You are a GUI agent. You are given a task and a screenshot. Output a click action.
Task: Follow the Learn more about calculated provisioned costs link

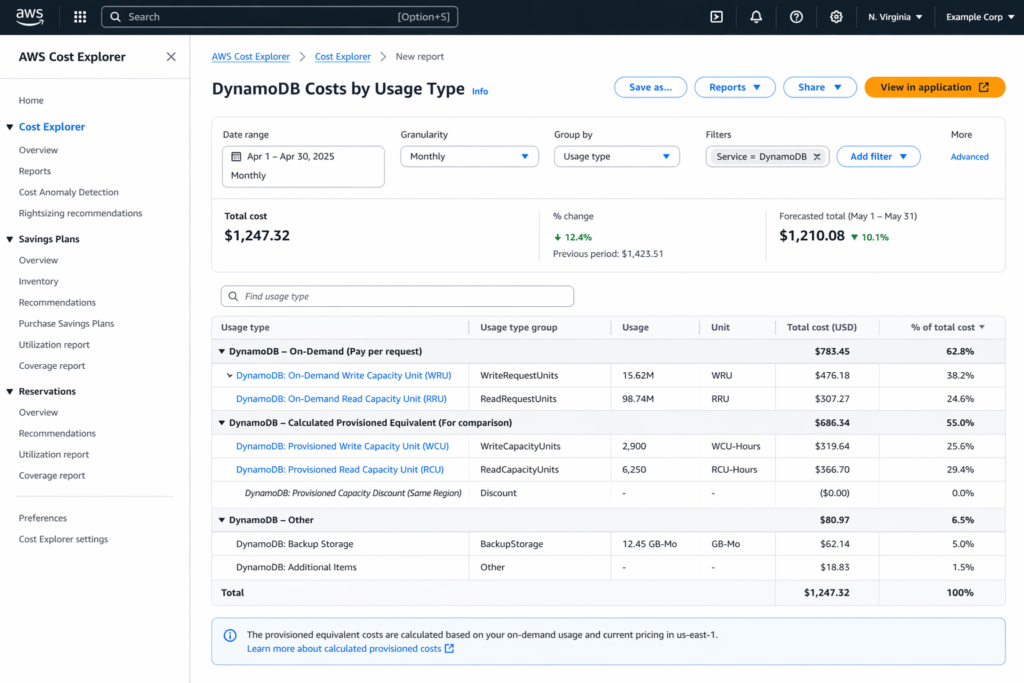pyautogui.click(x=345, y=648)
